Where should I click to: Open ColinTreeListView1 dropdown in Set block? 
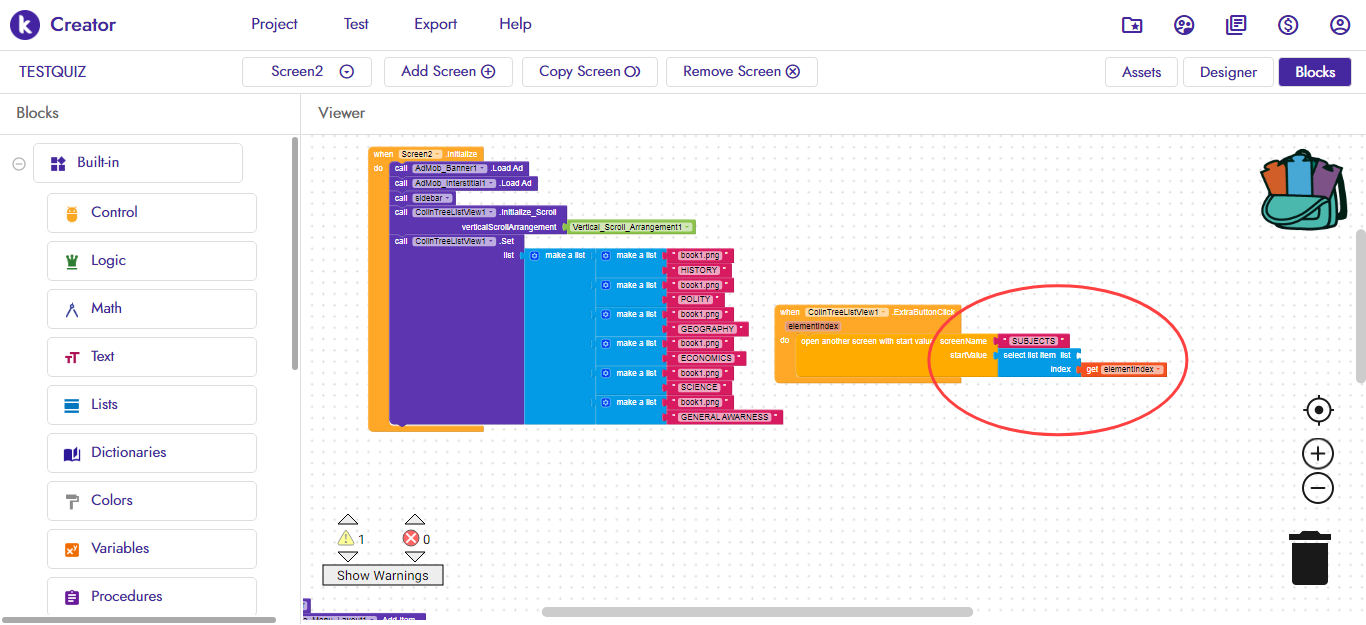tap(455, 242)
